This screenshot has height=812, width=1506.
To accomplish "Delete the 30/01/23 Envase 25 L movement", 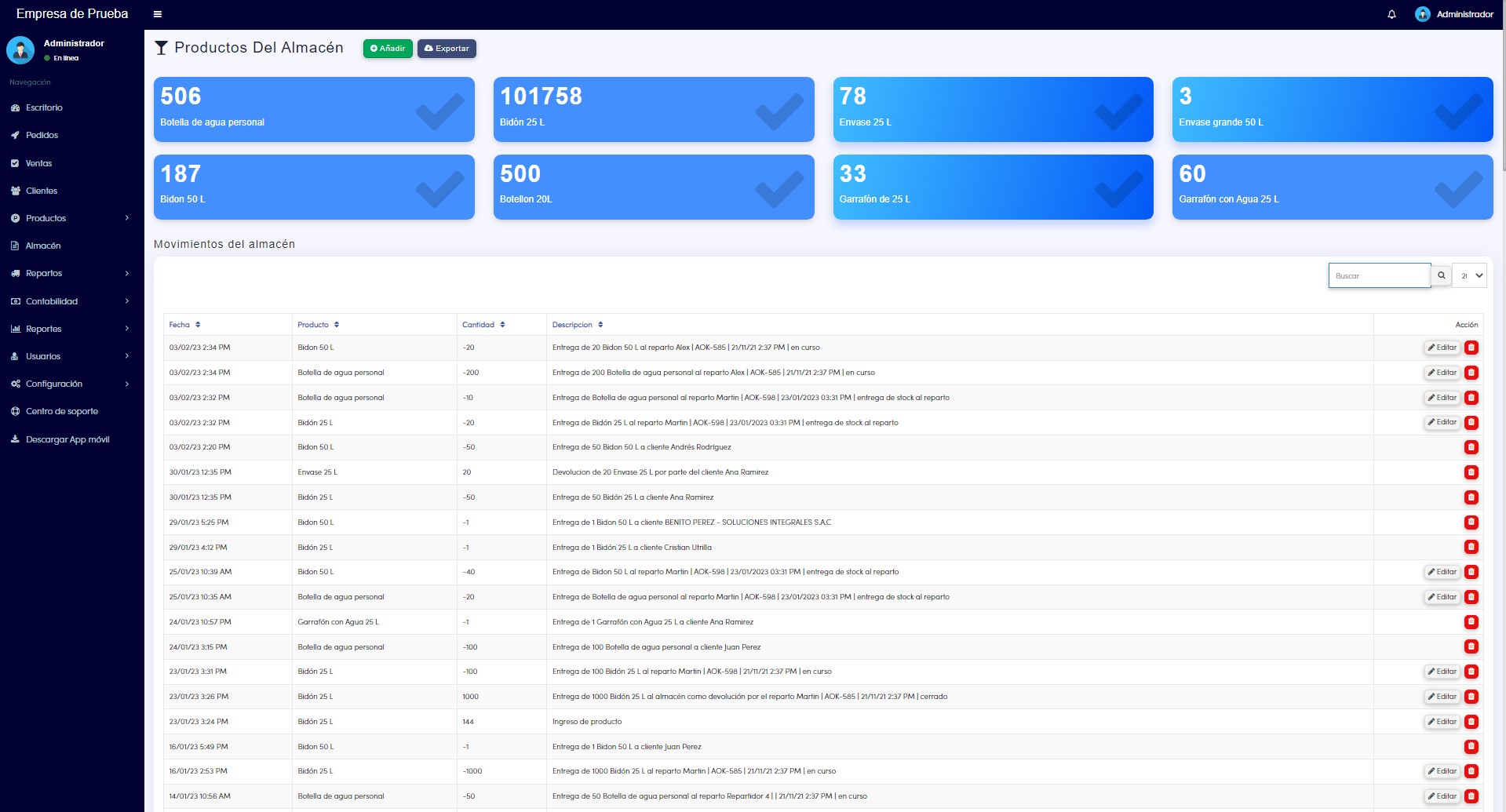I will pos(1471,472).
